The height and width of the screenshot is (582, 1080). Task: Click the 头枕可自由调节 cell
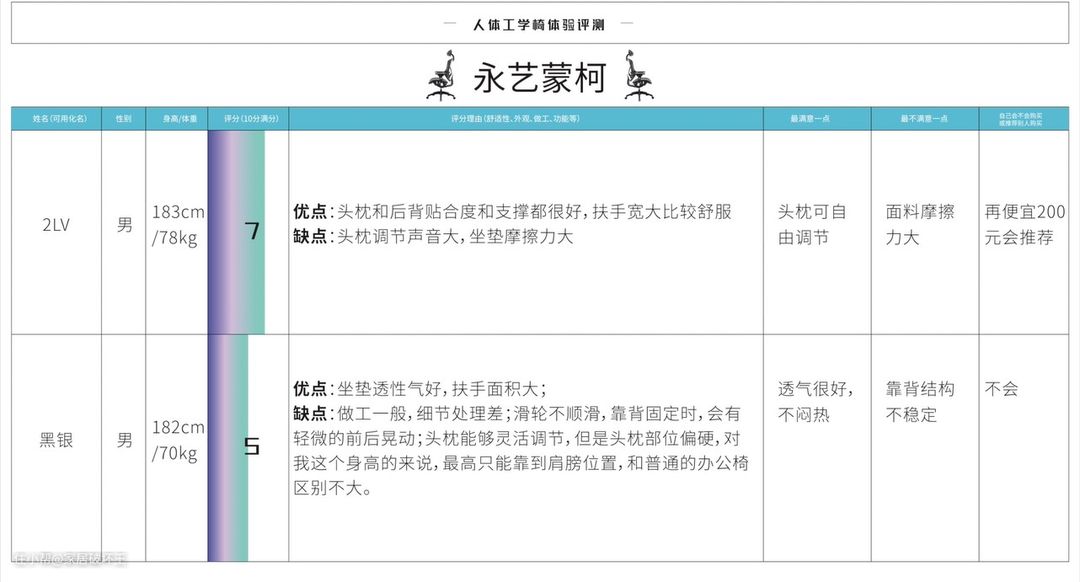tap(813, 225)
